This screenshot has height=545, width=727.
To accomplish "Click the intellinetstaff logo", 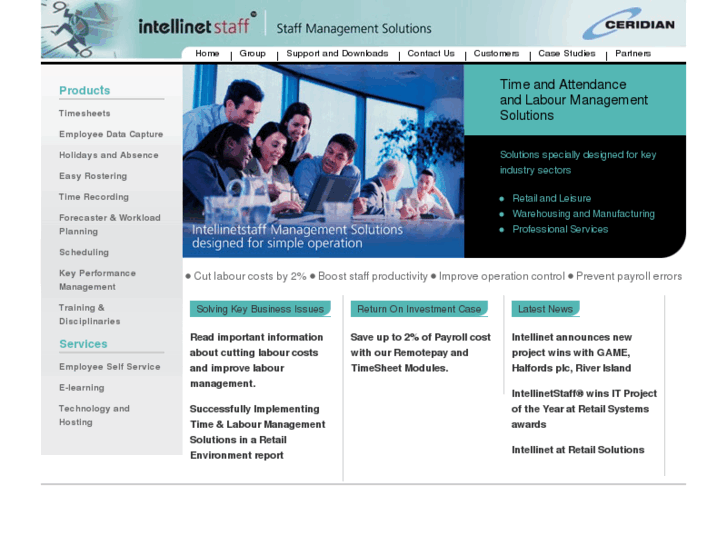I will [197, 25].
